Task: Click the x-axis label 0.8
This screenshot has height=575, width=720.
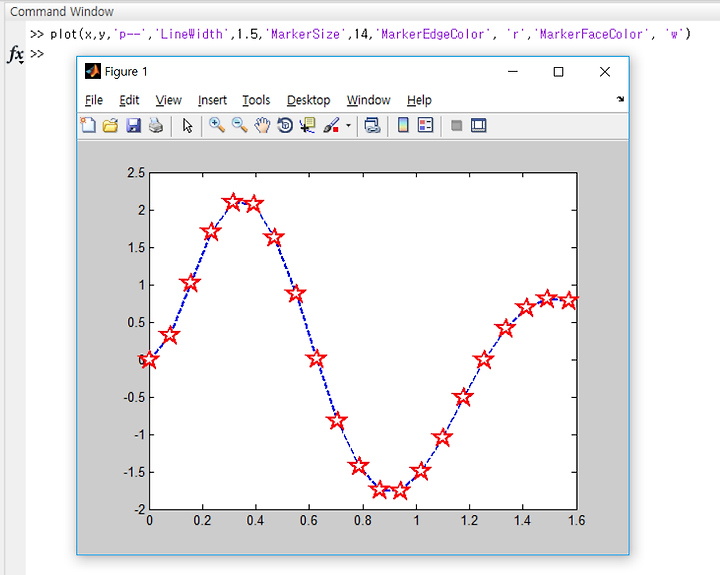Action: point(363,520)
